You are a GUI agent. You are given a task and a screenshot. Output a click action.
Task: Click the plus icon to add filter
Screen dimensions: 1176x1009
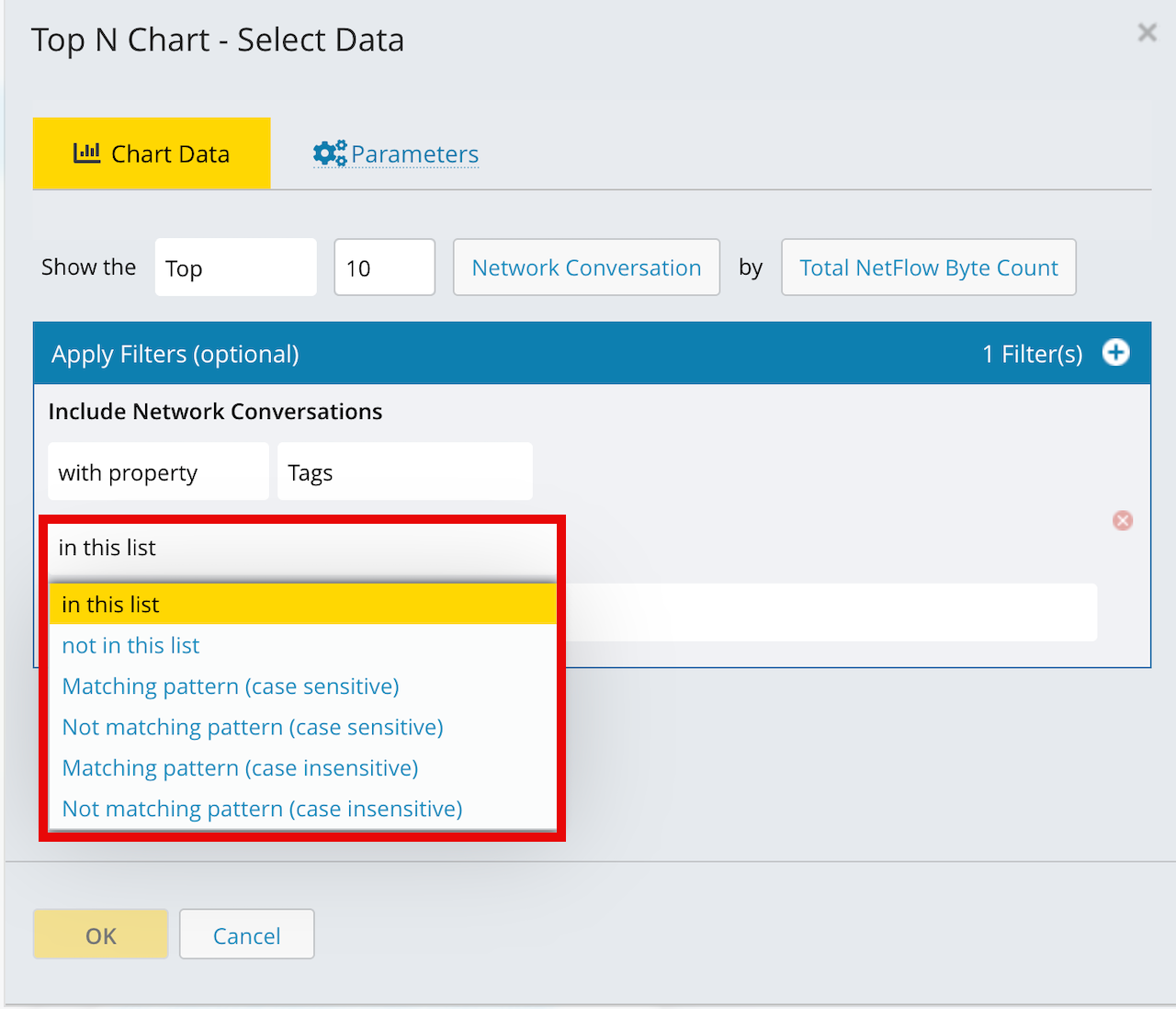(x=1115, y=353)
